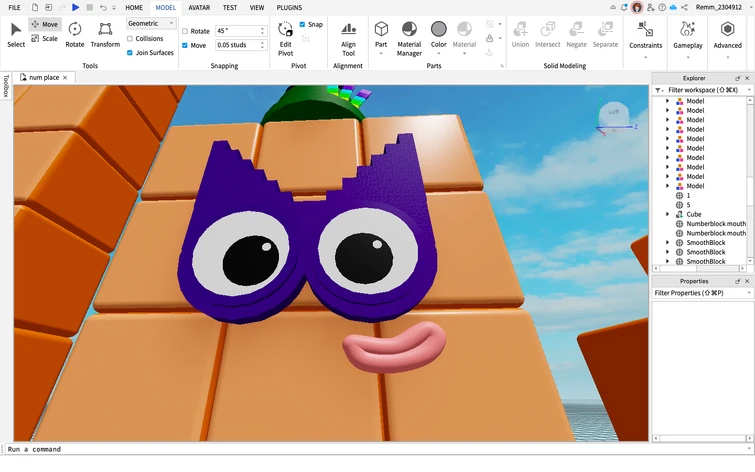Click the Edit Pivot tool
755x472 pixels.
286,36
